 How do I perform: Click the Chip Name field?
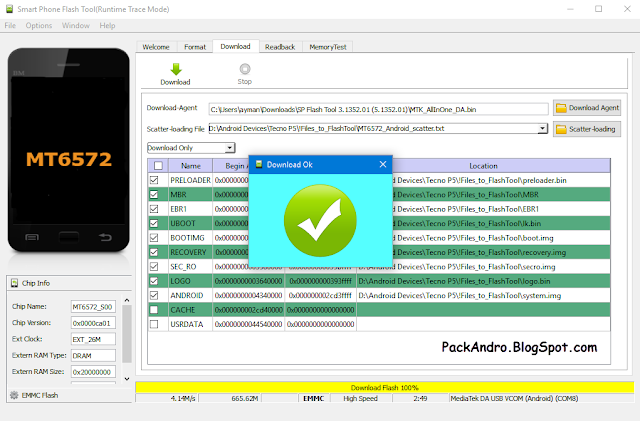click(x=93, y=307)
